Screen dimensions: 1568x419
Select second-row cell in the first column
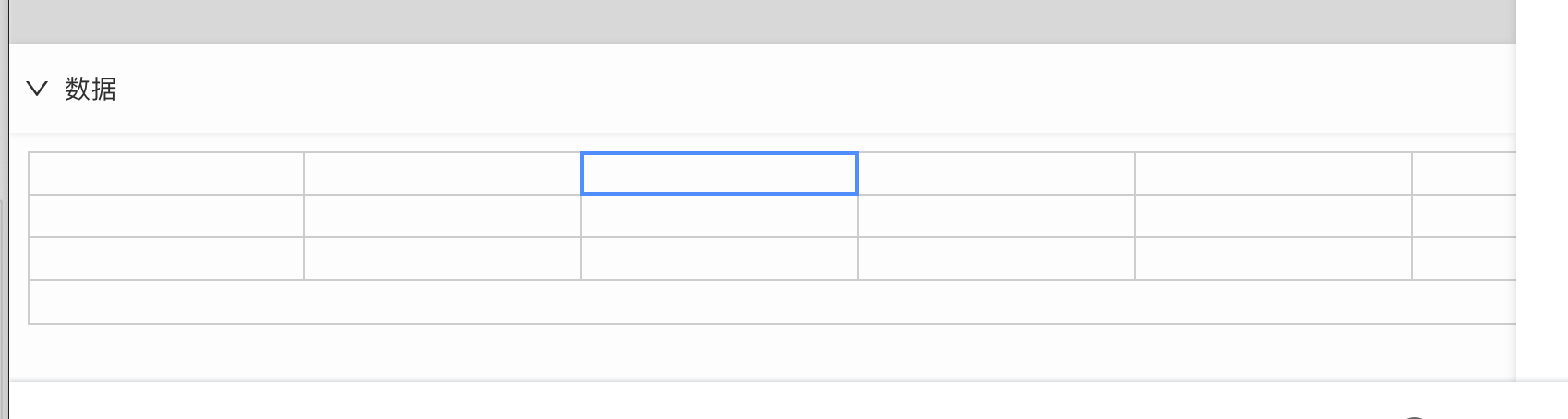(166, 216)
